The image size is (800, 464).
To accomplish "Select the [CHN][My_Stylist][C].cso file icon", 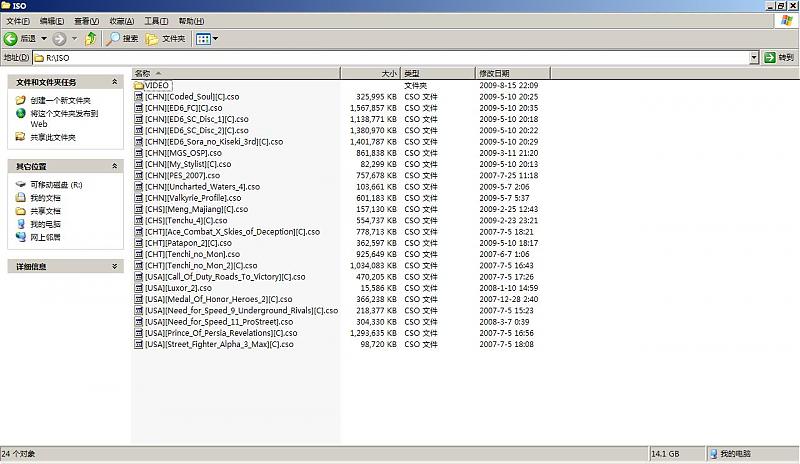I will (138, 164).
